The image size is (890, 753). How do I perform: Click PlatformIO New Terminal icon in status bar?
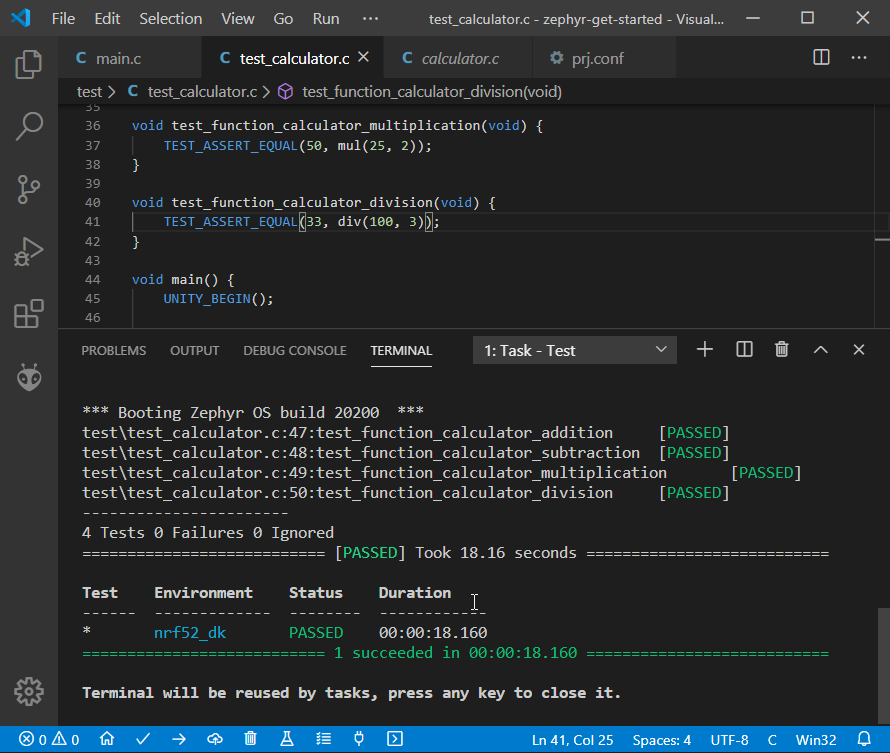pos(394,739)
